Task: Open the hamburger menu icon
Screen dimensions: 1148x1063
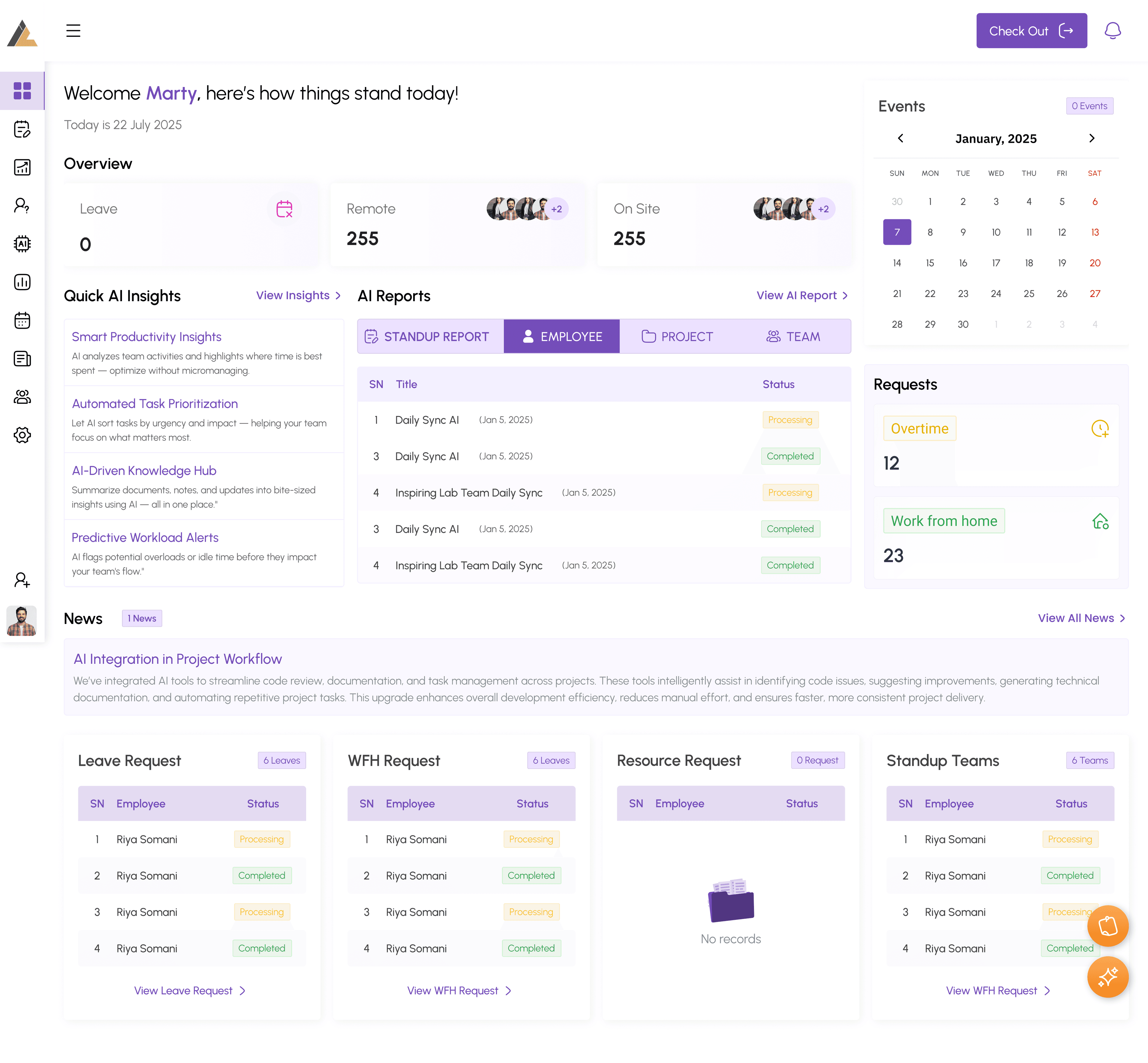Action: click(x=73, y=30)
